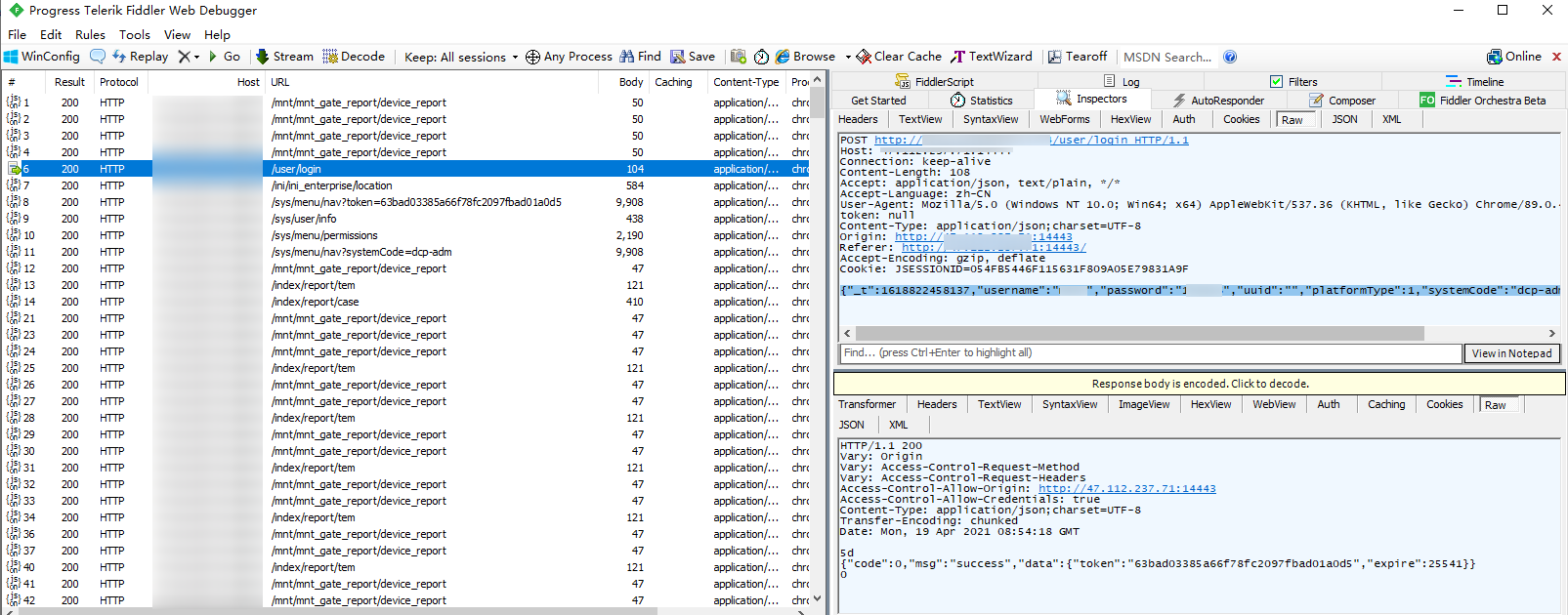Viewport: 1568px width, 615px height.
Task: Click the timer clock toolbar icon
Action: (761, 57)
